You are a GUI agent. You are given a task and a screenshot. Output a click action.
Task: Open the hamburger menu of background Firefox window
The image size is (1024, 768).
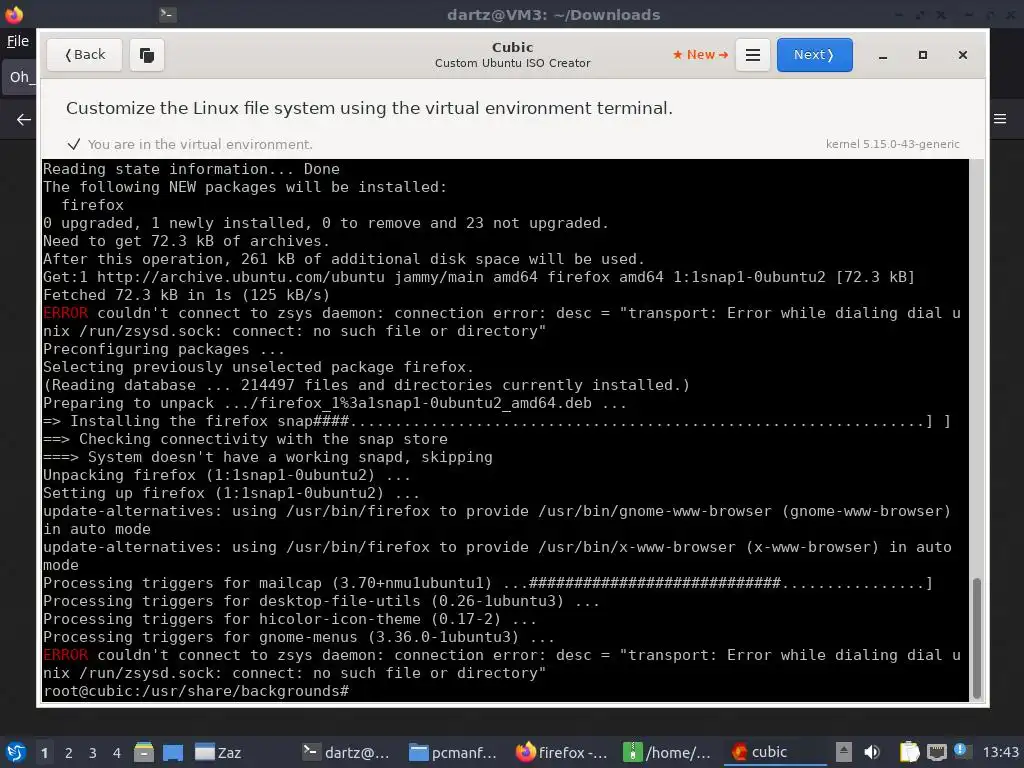coord(1000,119)
